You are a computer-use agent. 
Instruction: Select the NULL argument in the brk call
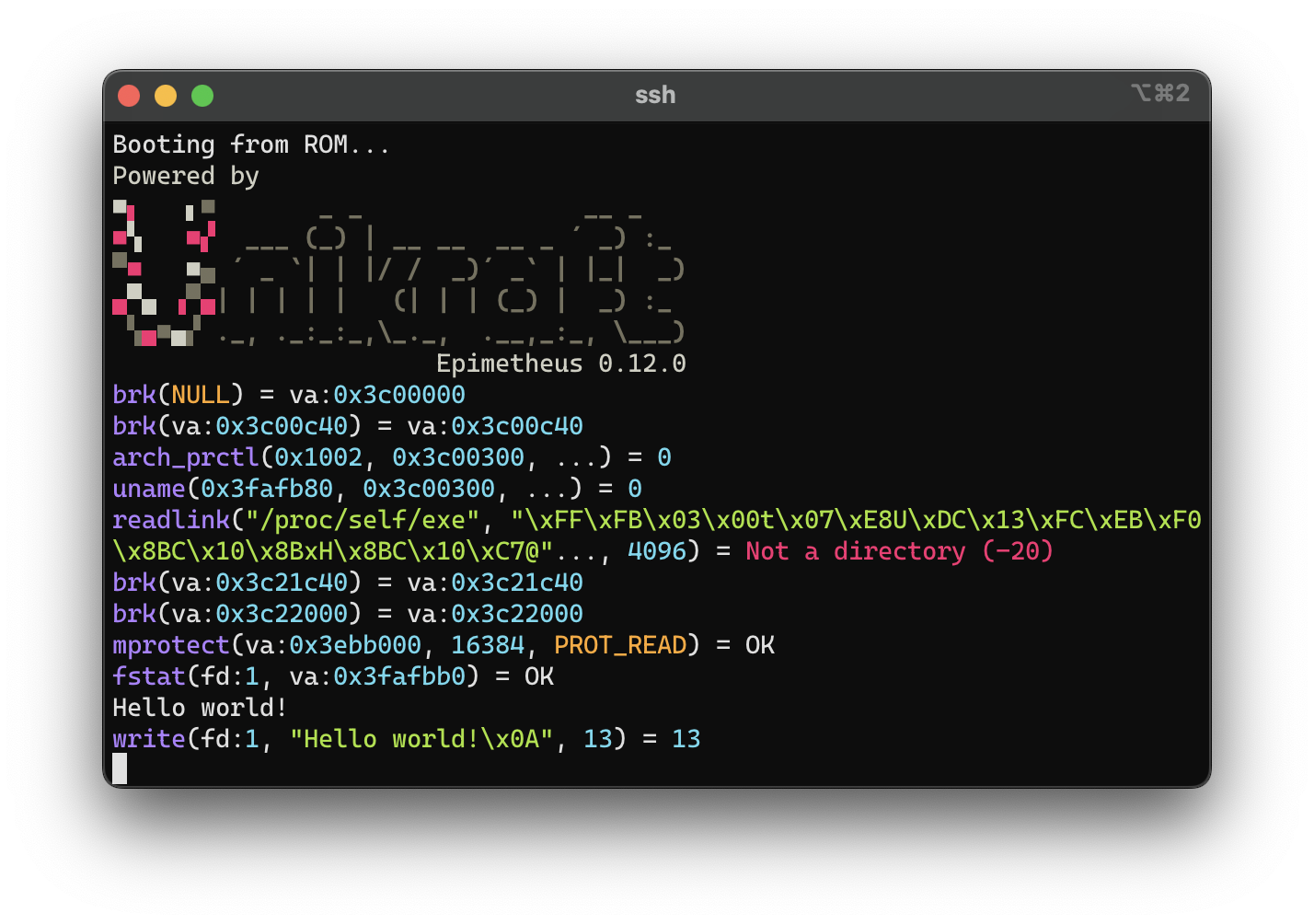click(x=204, y=394)
